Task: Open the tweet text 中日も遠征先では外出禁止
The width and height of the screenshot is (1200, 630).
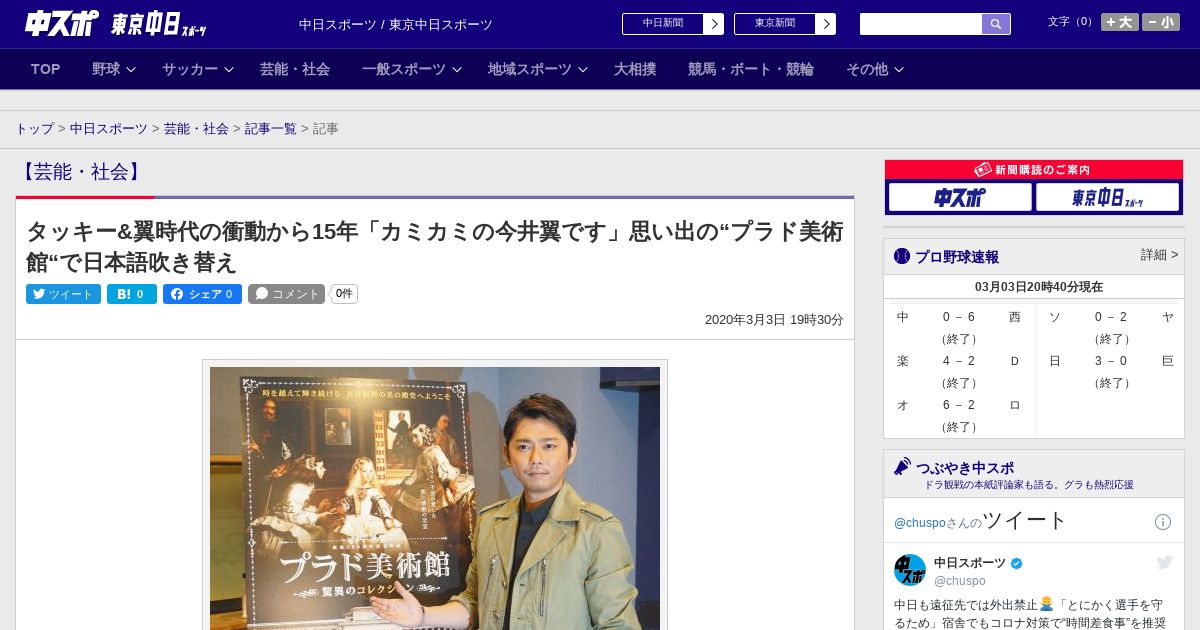Action: pos(1030,614)
